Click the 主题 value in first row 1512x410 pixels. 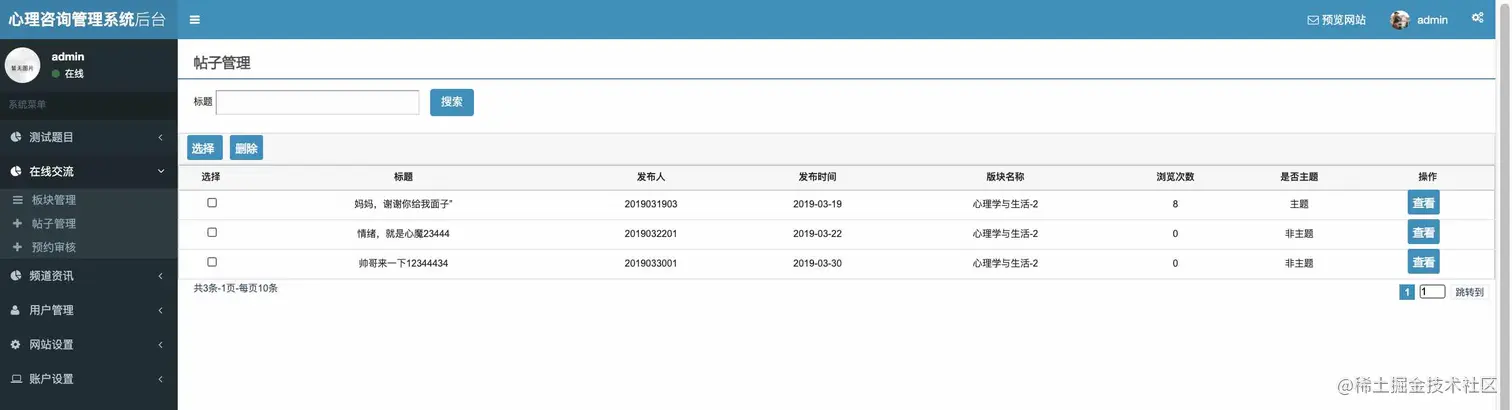click(1299, 204)
